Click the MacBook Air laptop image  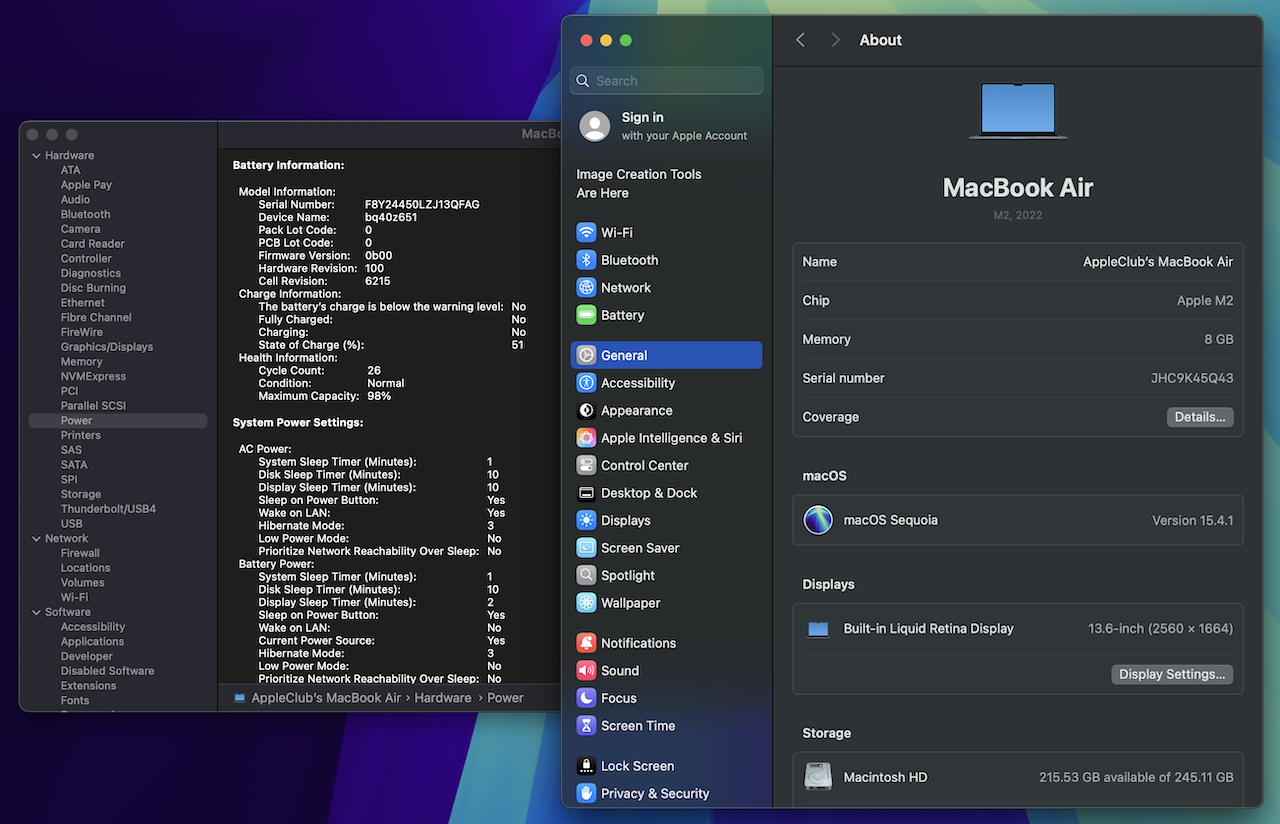(x=1018, y=111)
